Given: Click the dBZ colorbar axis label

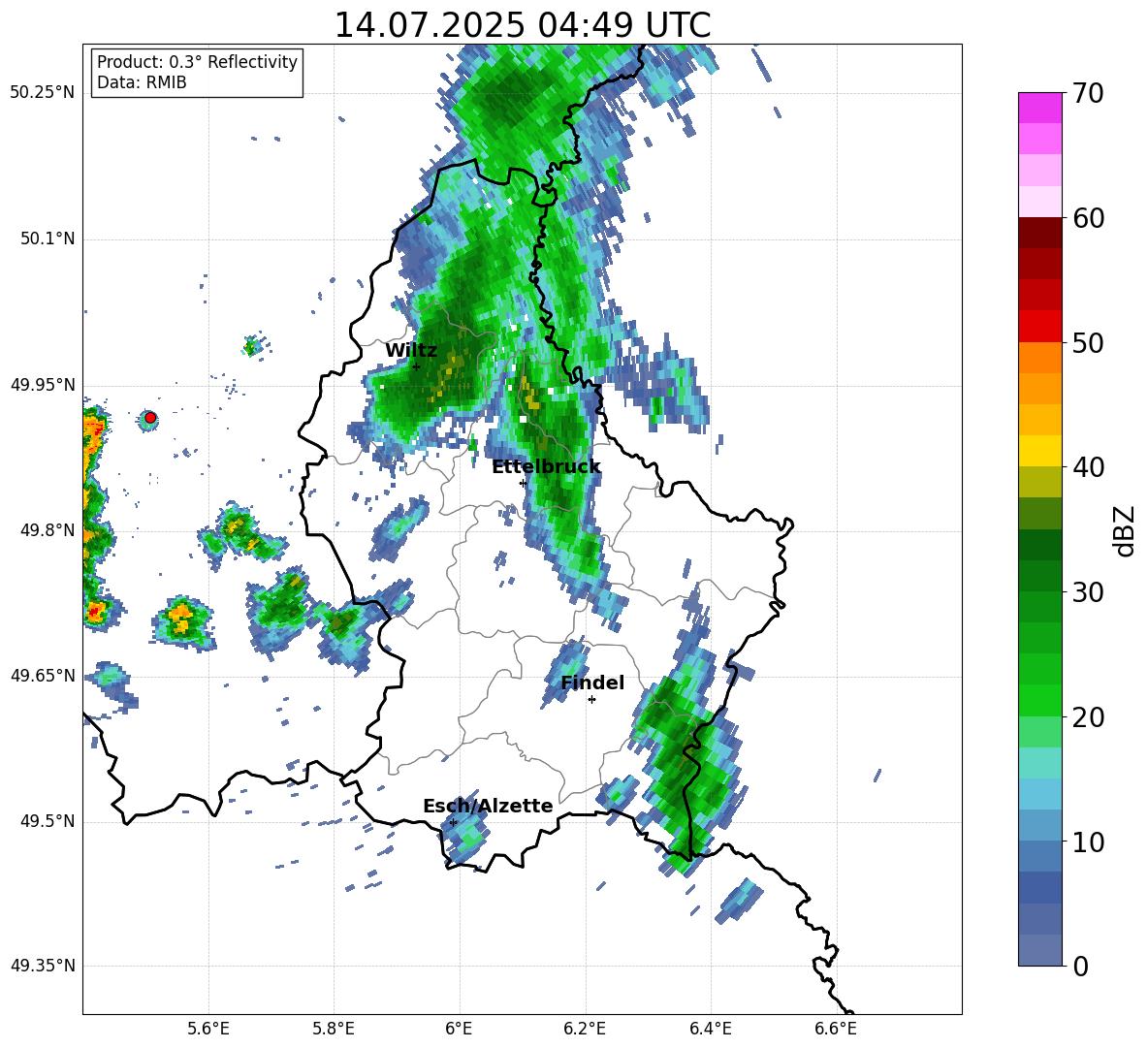Looking at the screenshot, I should (x=1123, y=530).
